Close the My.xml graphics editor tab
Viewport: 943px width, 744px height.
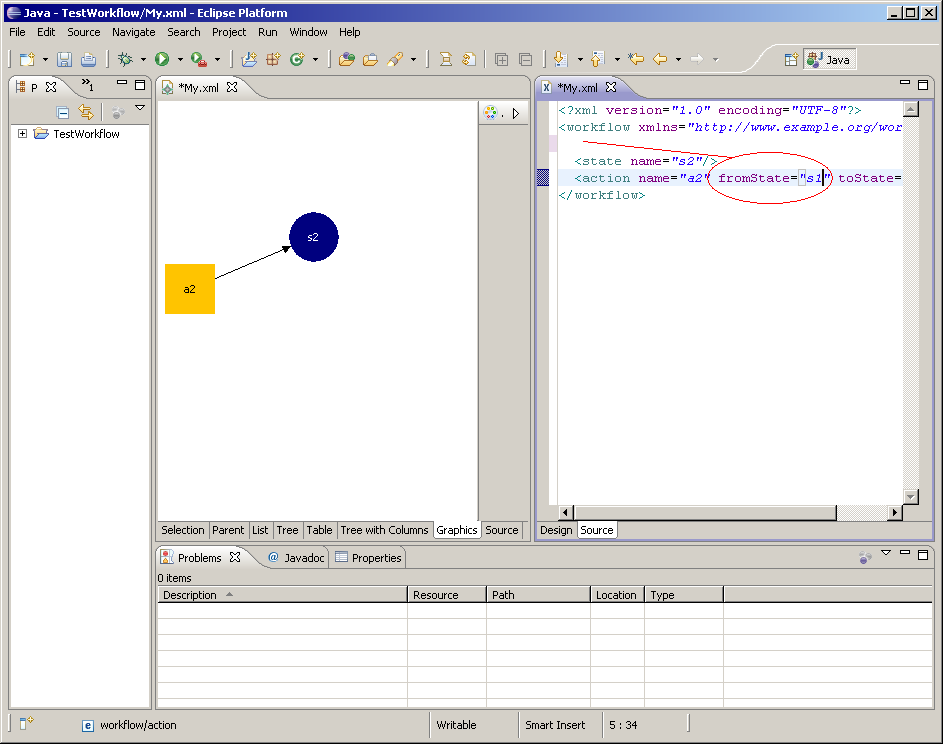232,88
